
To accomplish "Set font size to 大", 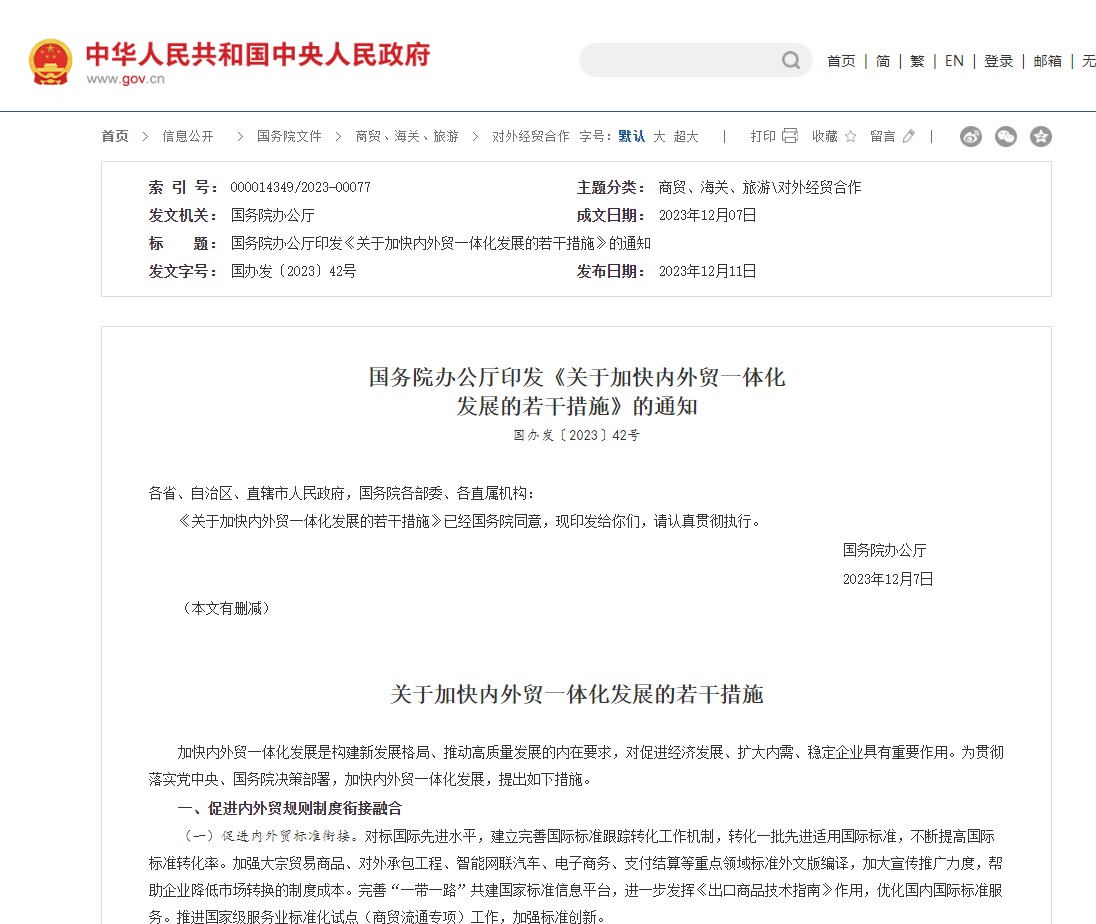I will [659, 136].
